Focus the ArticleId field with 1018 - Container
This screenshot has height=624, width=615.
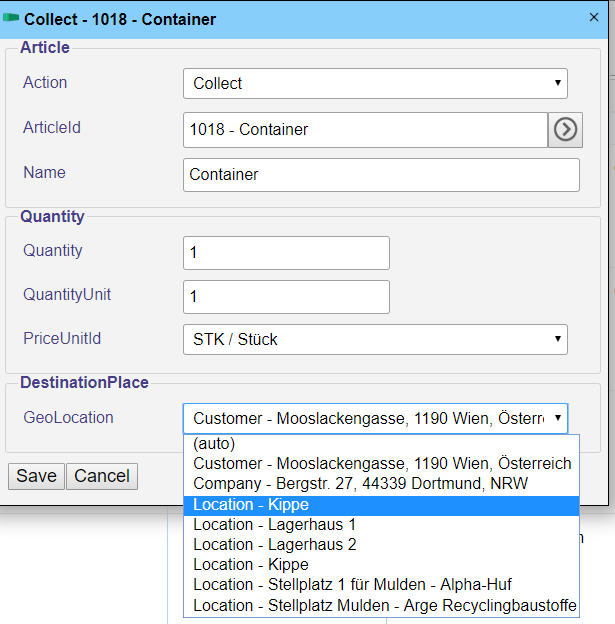pos(365,130)
